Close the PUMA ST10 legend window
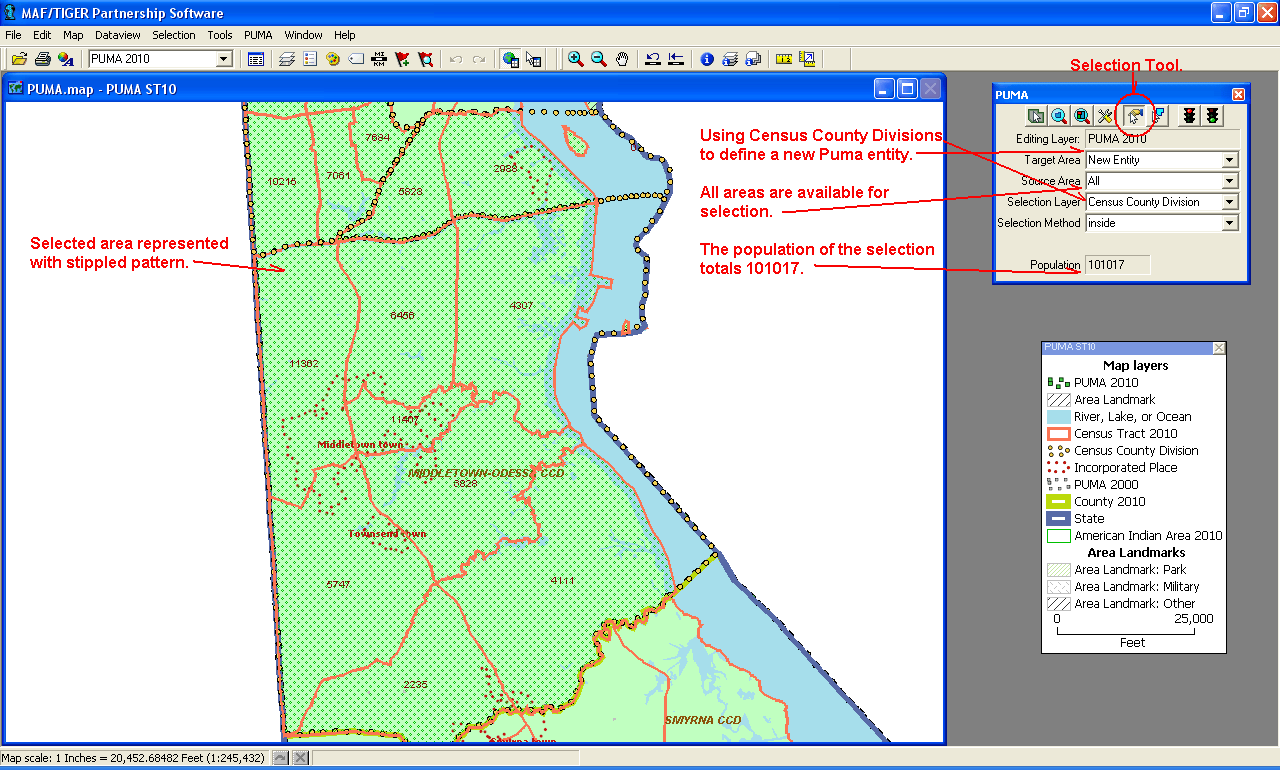The image size is (1280, 770). (x=1218, y=348)
